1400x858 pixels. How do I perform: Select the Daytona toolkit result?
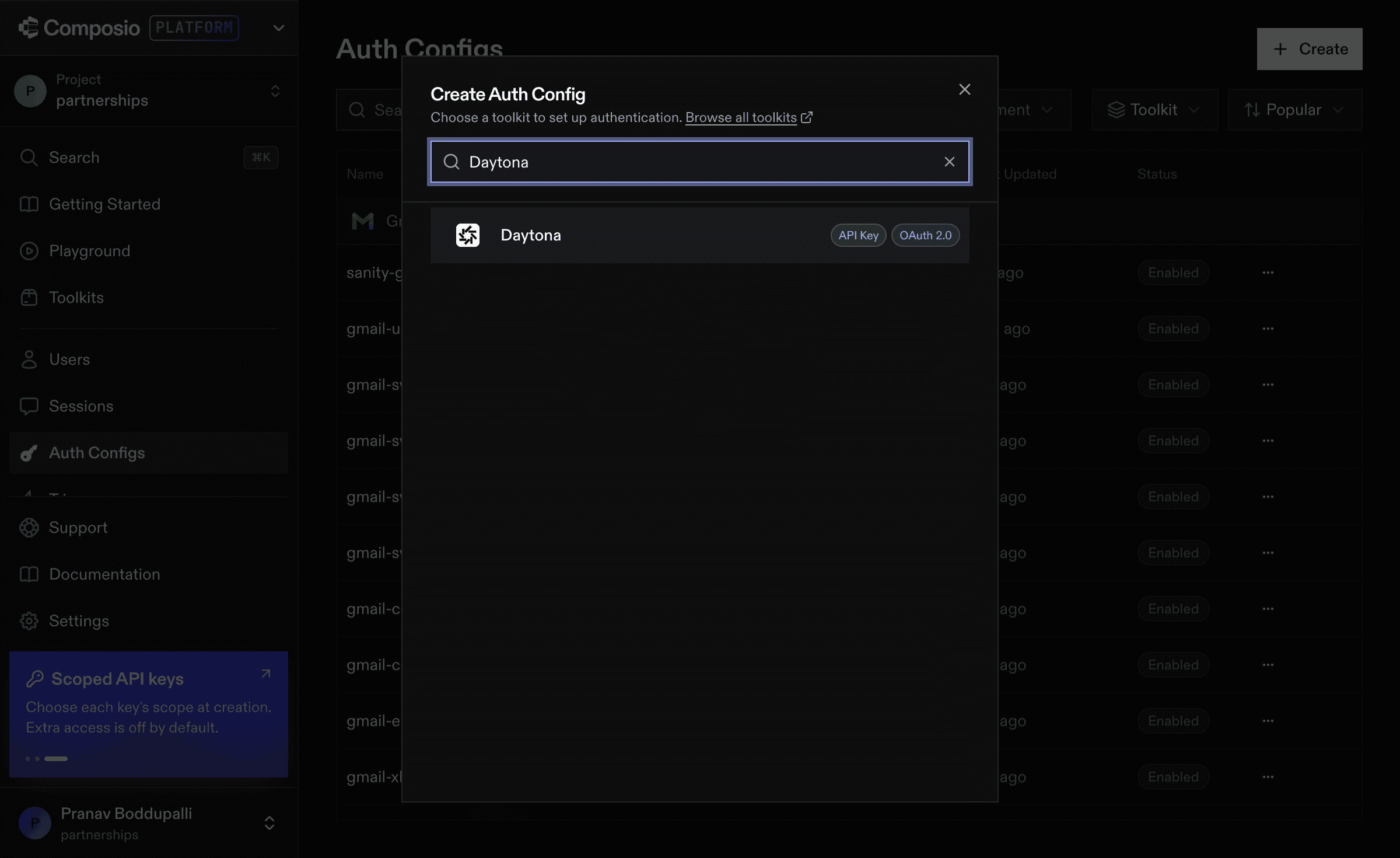click(699, 235)
